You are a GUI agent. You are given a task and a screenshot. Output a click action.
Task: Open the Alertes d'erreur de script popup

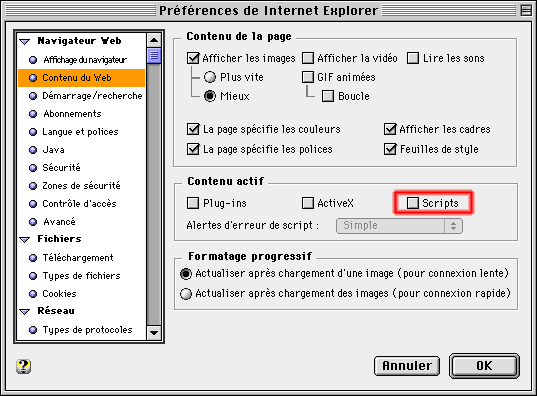click(x=399, y=226)
